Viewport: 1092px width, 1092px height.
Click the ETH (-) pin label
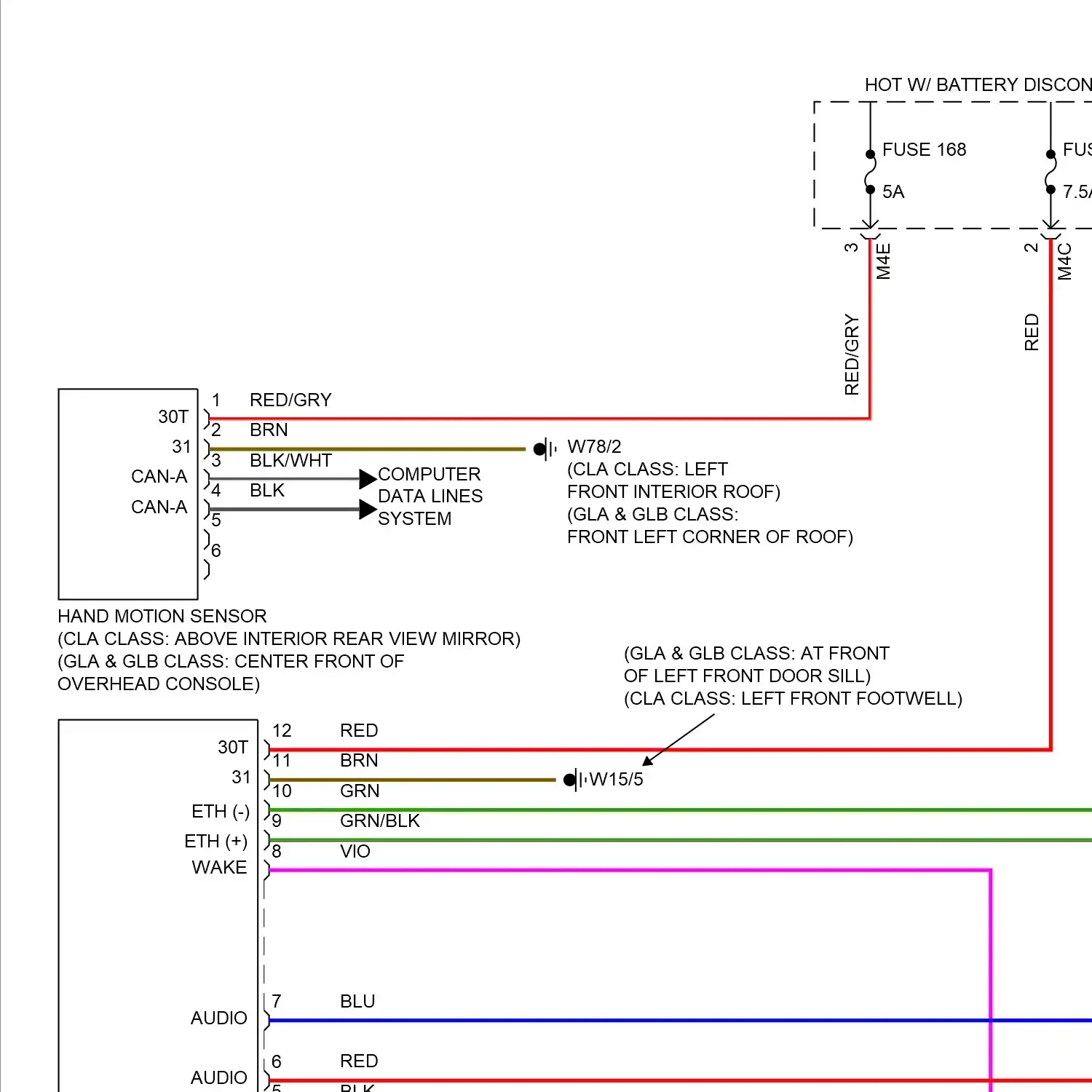220,811
